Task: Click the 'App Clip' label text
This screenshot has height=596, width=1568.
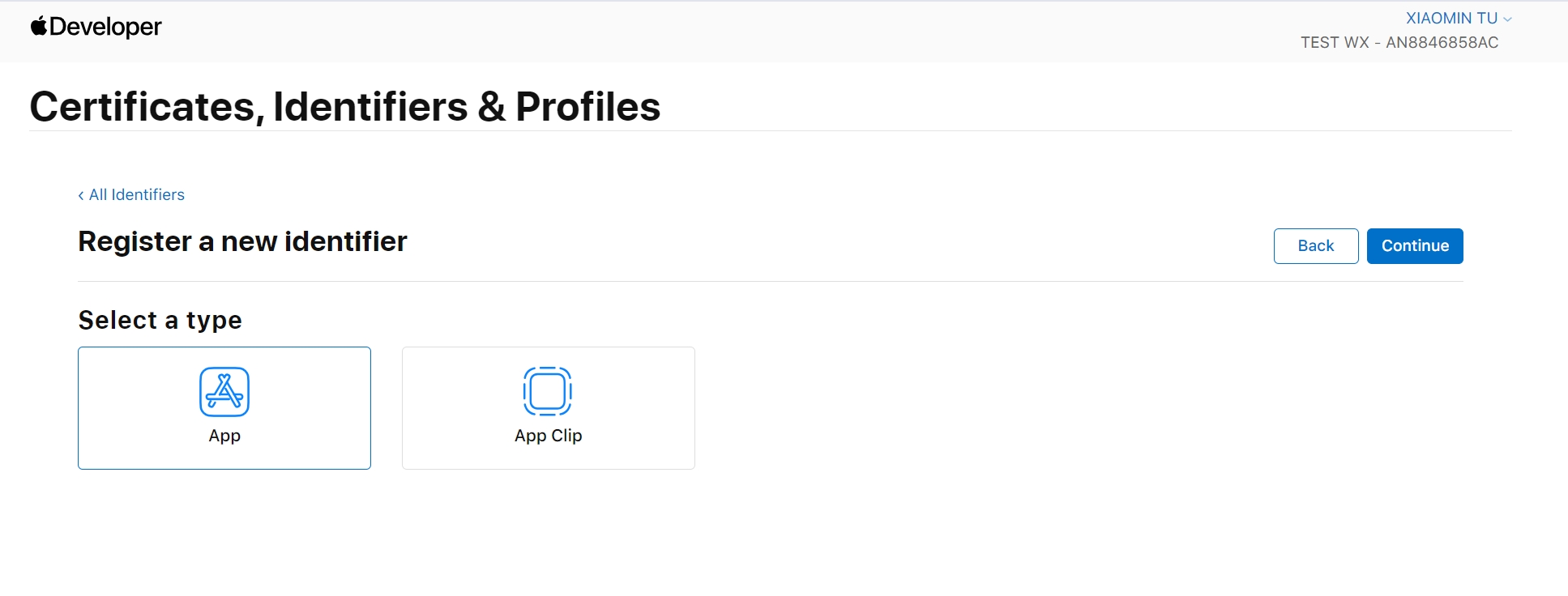Action: pos(549,436)
